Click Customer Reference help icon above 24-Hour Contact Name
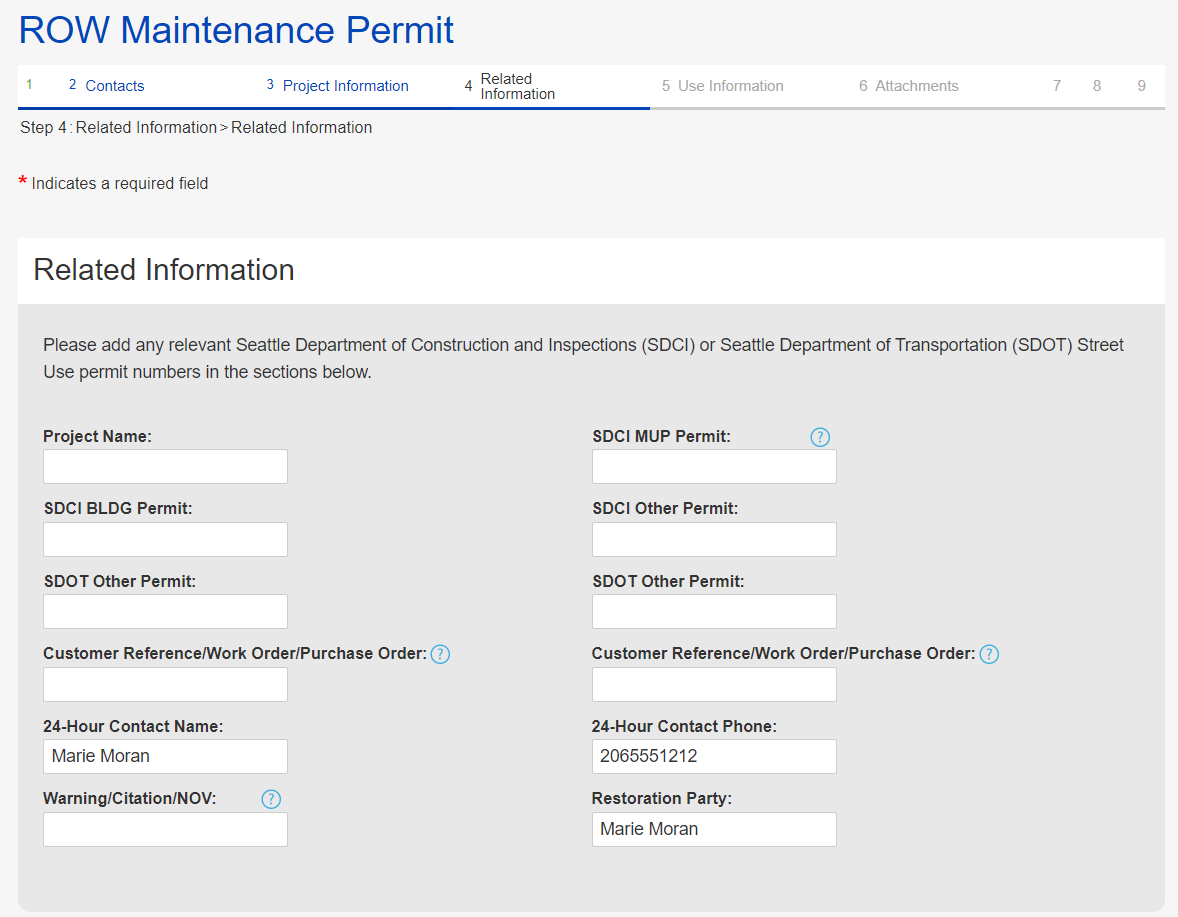The height and width of the screenshot is (917, 1178). (440, 654)
